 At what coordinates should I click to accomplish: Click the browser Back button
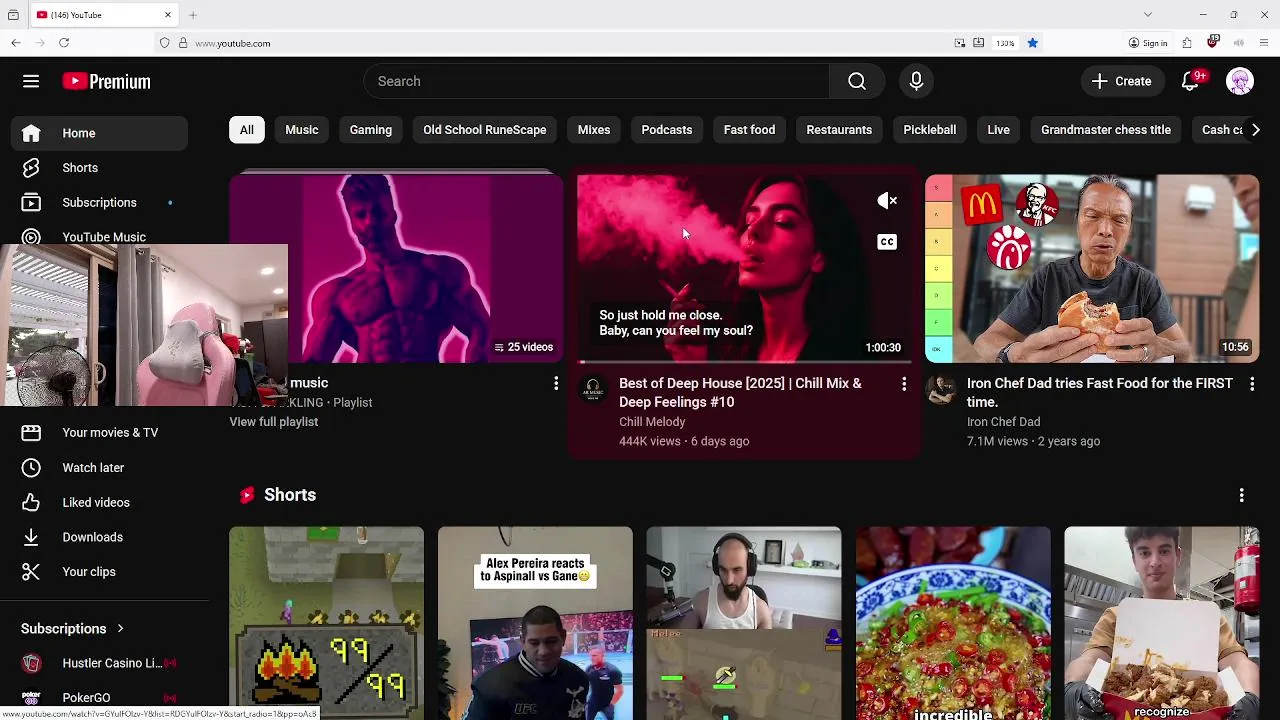(x=16, y=43)
